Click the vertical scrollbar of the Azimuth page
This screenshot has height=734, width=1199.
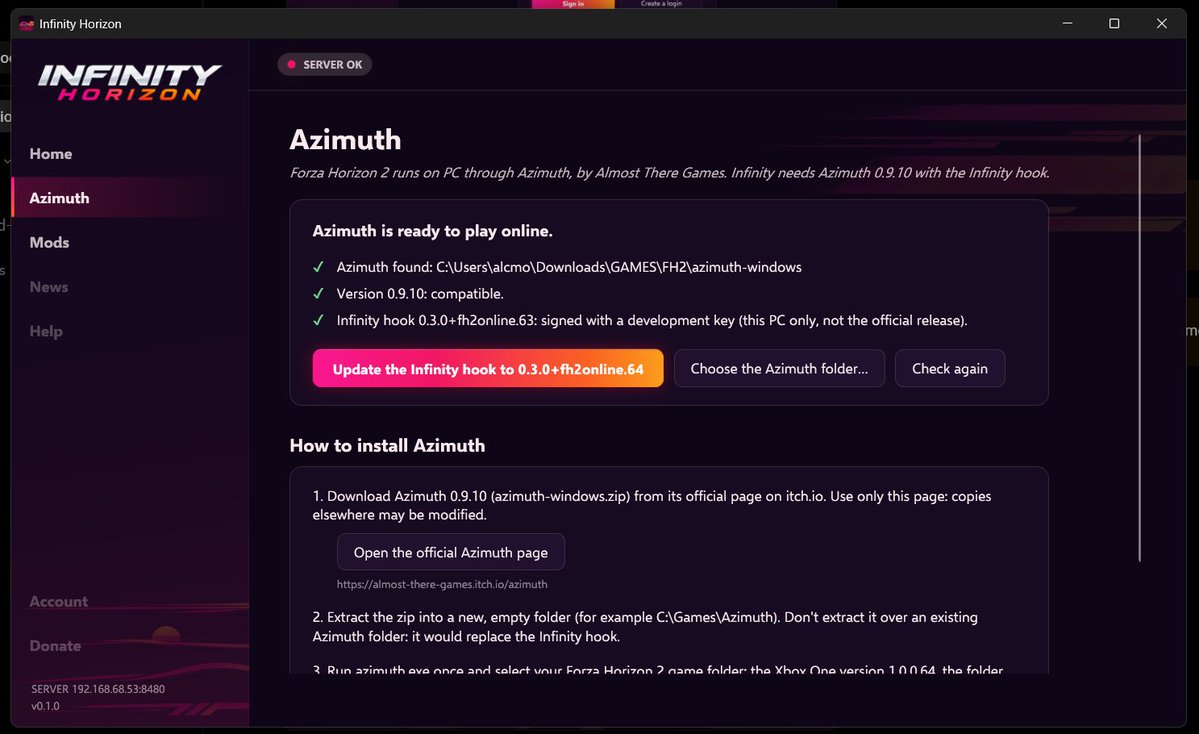click(x=1139, y=348)
